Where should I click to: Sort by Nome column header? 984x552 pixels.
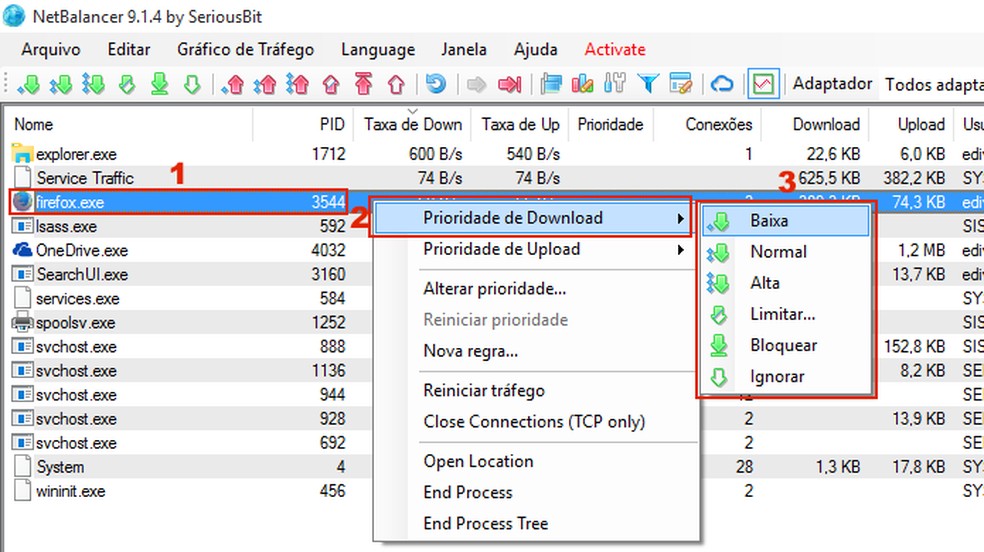pos(129,124)
